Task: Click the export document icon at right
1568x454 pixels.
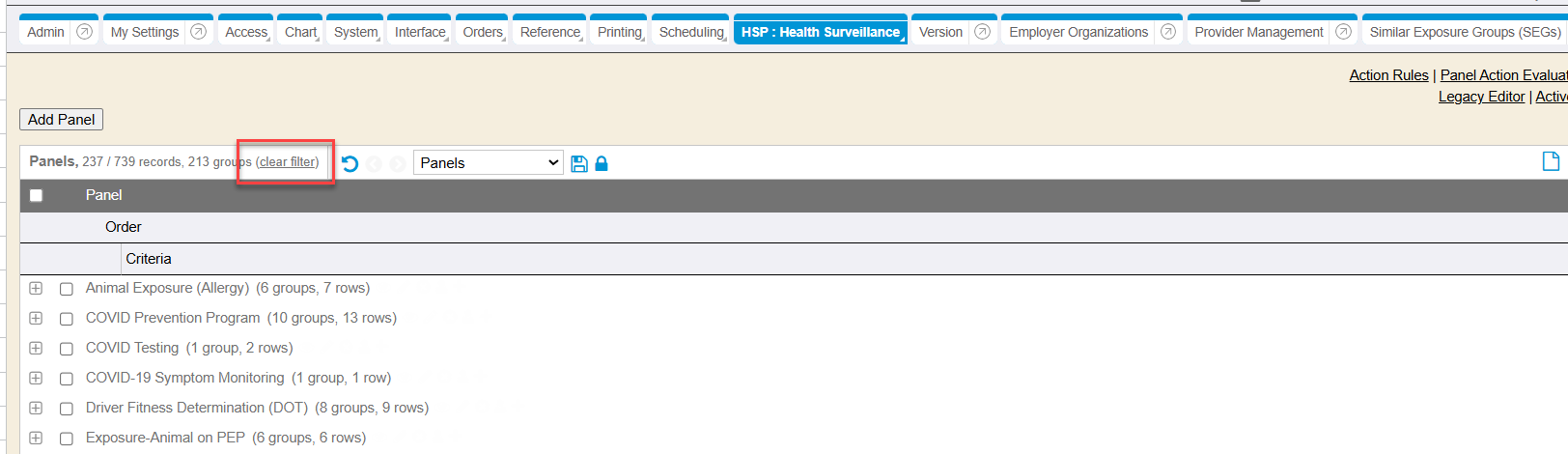Action: 1551,161
